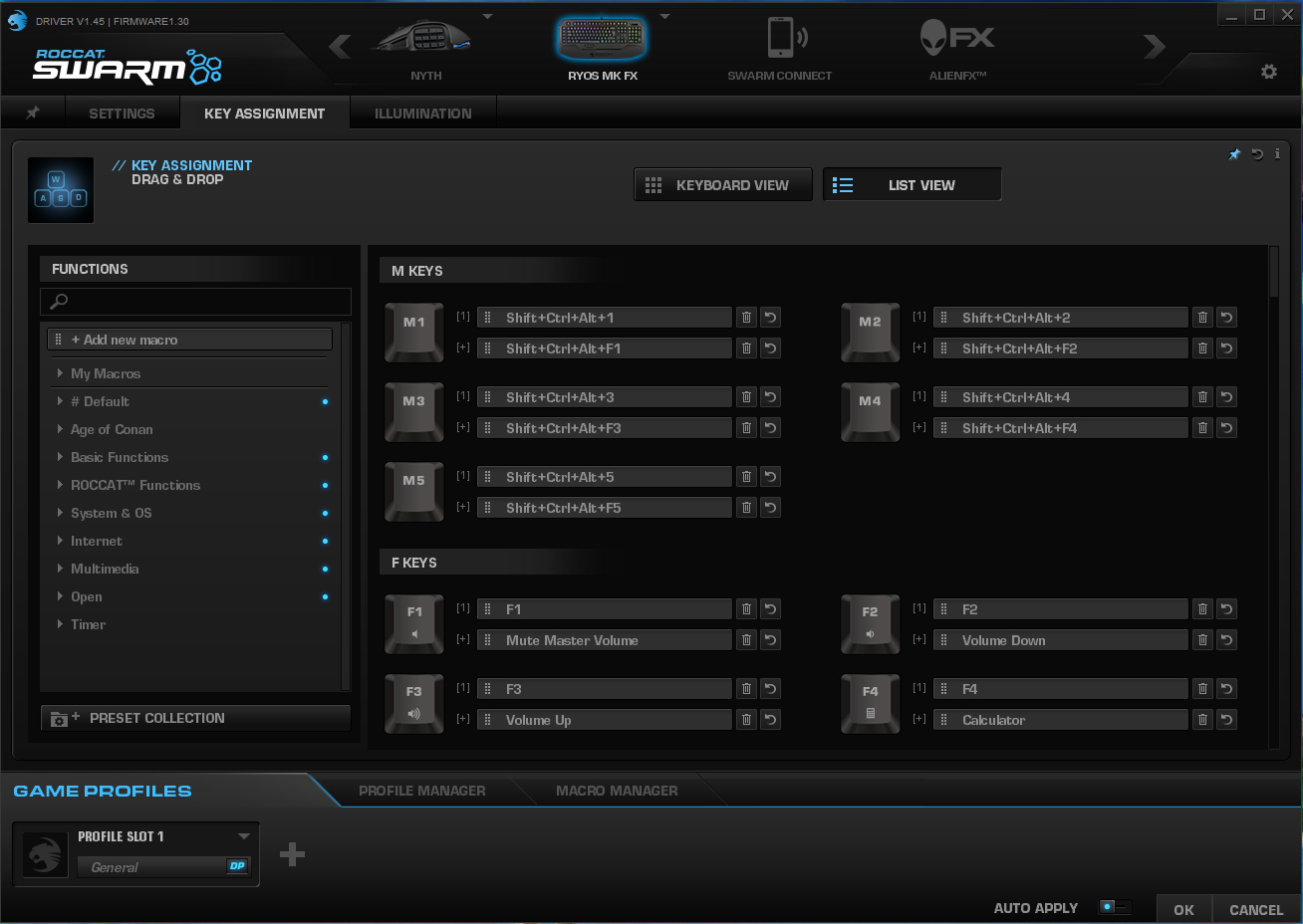
Task: Open Preset Collection
Action: coord(195,718)
